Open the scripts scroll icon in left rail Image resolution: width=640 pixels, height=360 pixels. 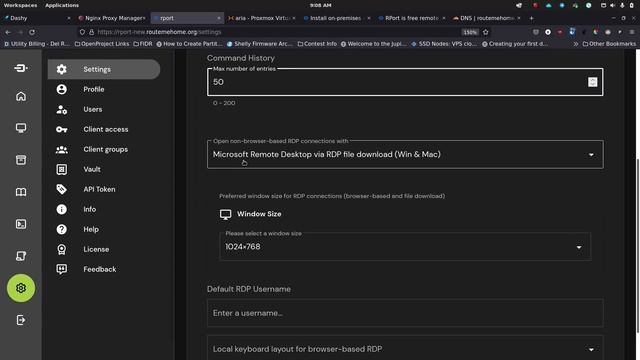[21, 256]
